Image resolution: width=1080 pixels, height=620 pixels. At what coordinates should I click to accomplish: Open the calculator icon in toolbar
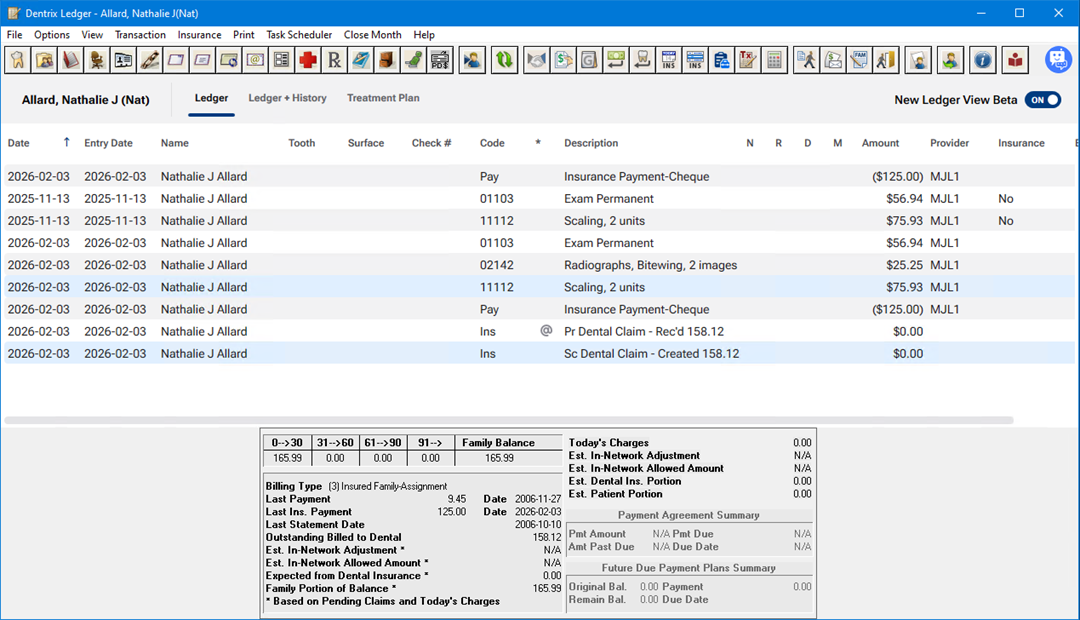[773, 60]
